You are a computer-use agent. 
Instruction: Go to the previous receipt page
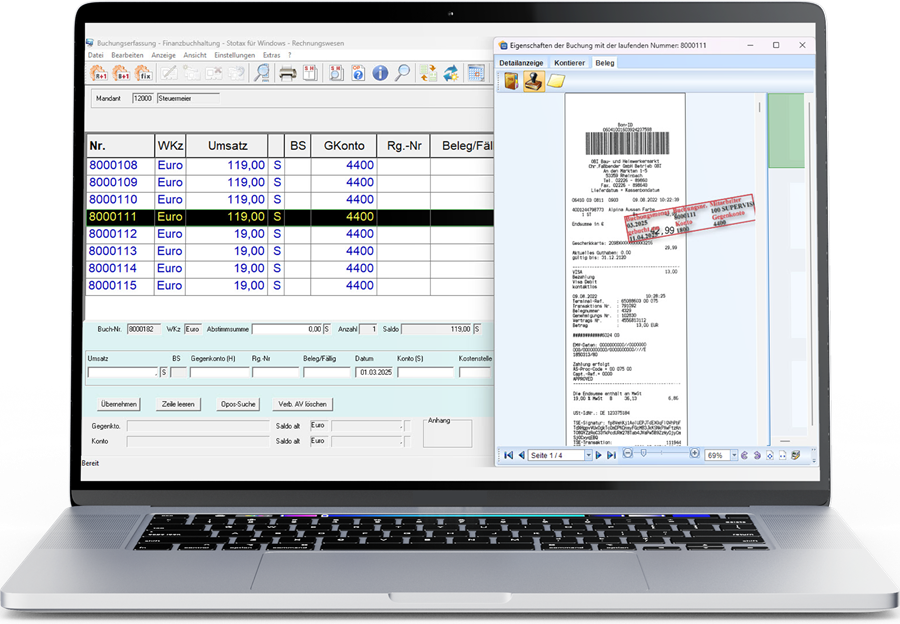click(x=521, y=455)
